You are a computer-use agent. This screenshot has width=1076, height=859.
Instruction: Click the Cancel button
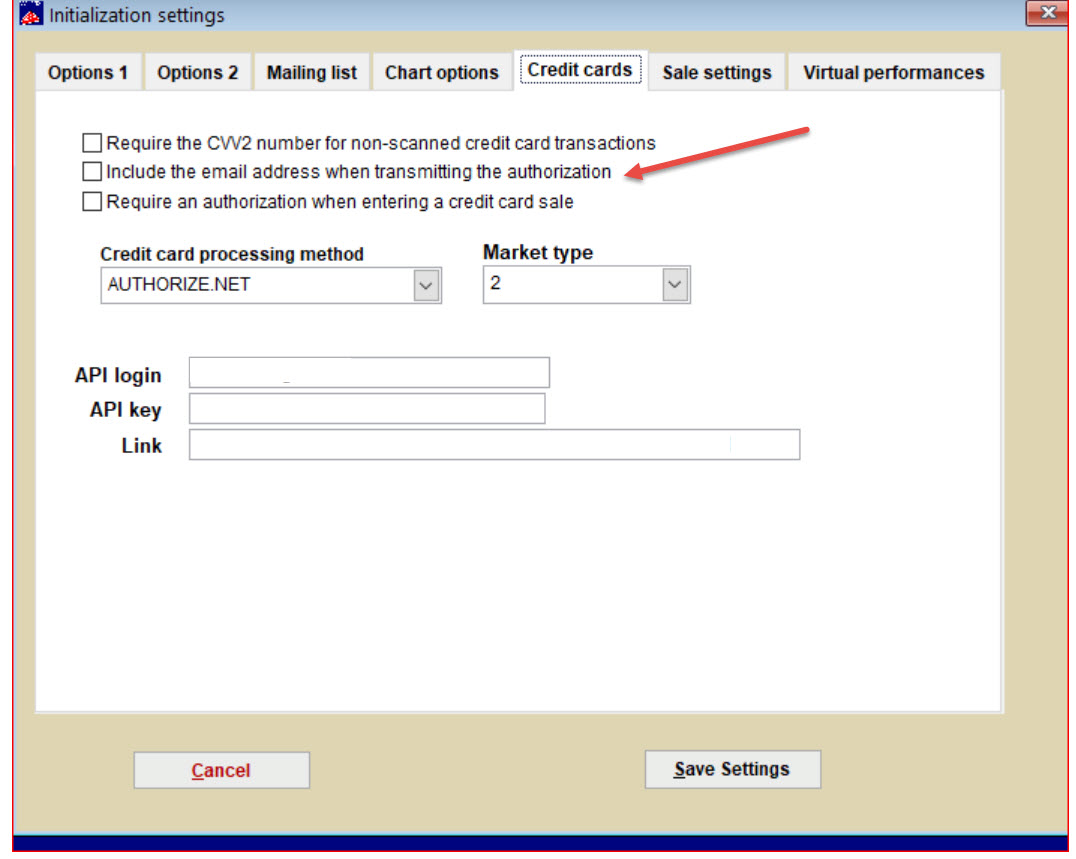click(x=222, y=770)
